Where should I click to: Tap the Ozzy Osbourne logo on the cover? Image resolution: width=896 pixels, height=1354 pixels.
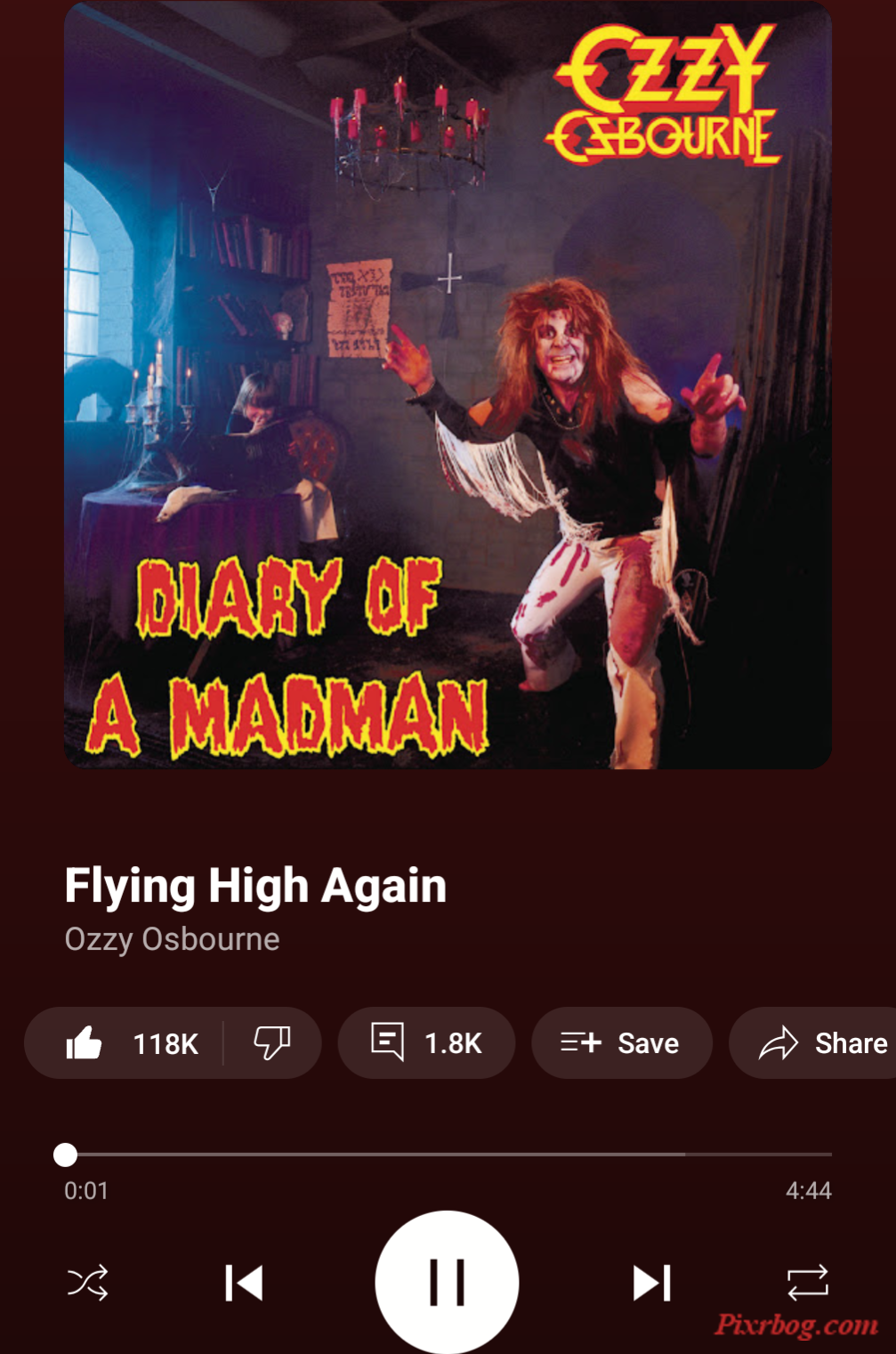point(663,95)
